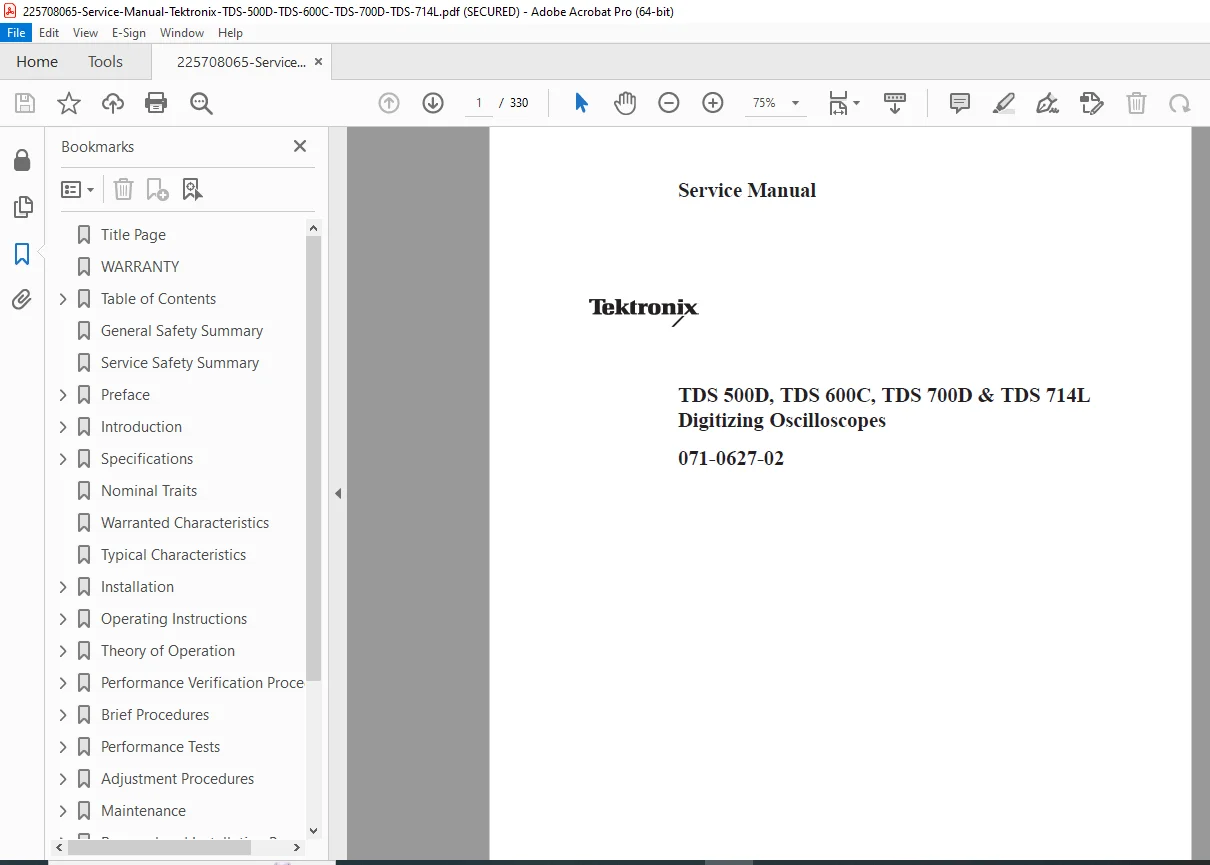Go to next page arrow
The image size is (1210, 865).
click(433, 103)
